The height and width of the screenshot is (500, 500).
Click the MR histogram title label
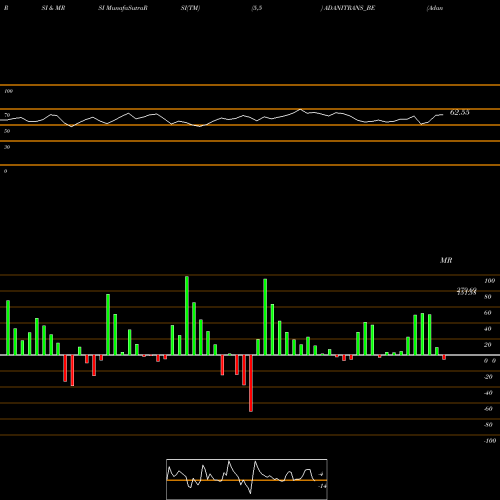point(446,260)
